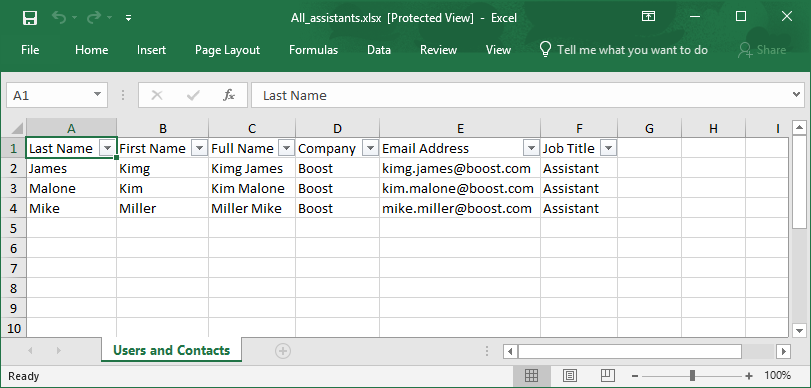Image resolution: width=811 pixels, height=388 pixels.
Task: Click cell kim.malone@boost.com
Action: point(460,188)
